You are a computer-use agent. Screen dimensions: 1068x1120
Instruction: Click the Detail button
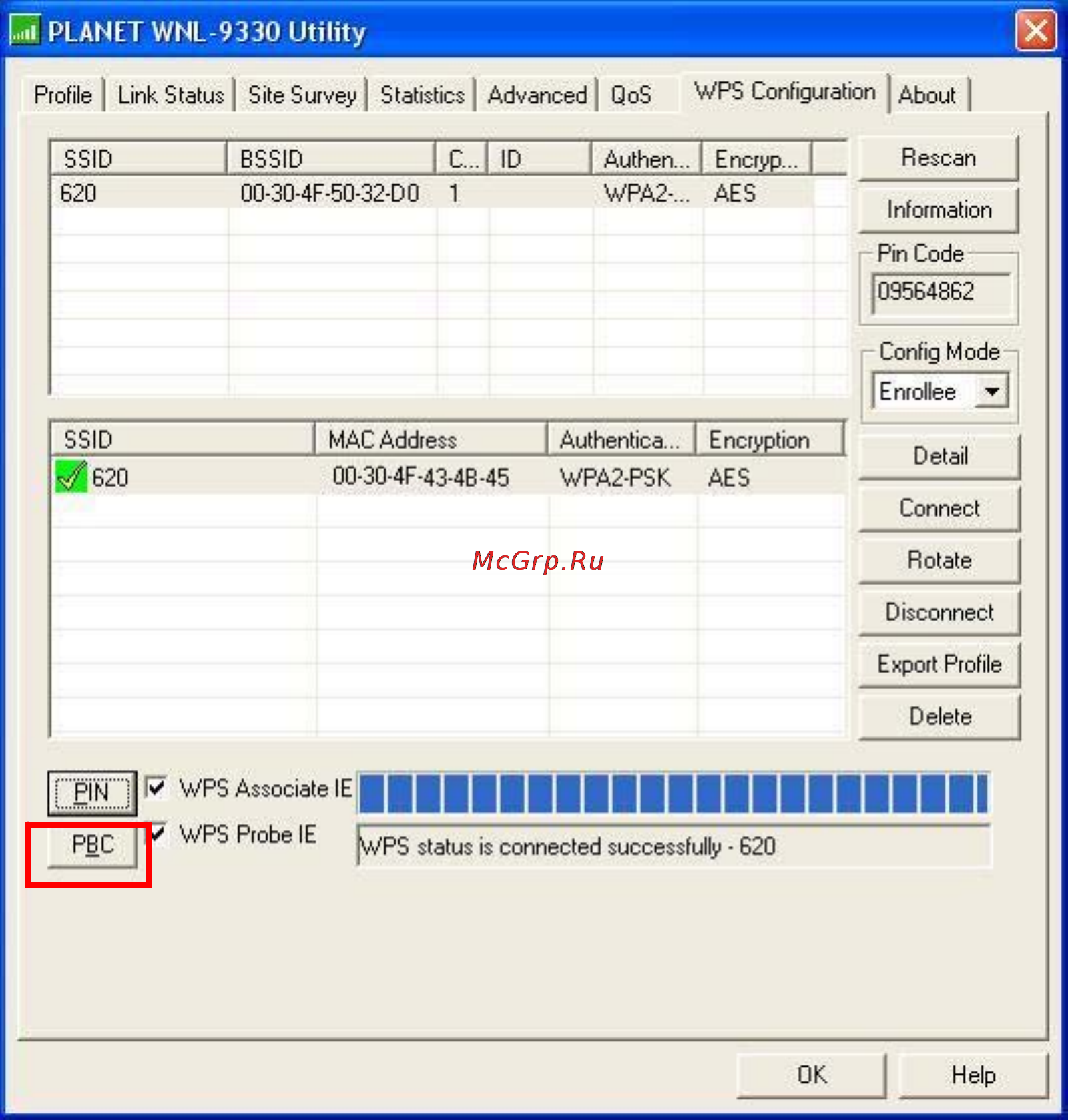tap(940, 456)
